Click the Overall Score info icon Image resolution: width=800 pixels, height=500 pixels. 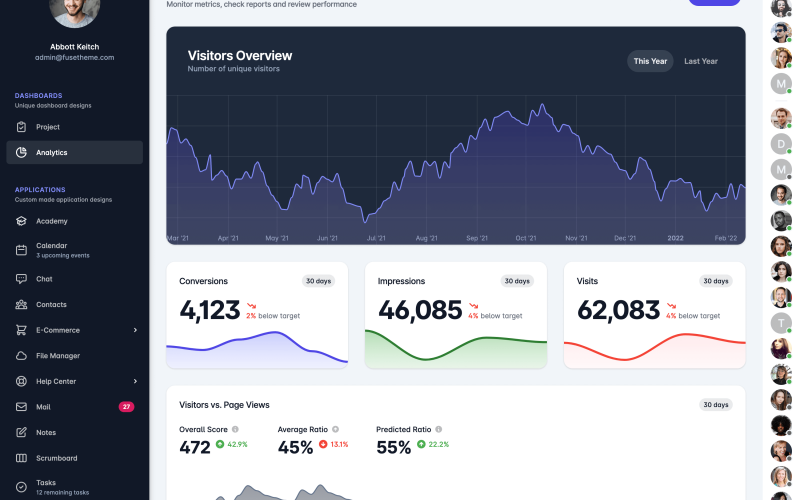point(235,429)
